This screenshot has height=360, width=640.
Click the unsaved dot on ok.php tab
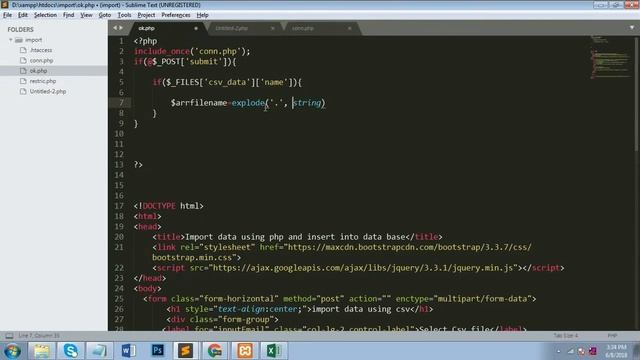[x=196, y=28]
